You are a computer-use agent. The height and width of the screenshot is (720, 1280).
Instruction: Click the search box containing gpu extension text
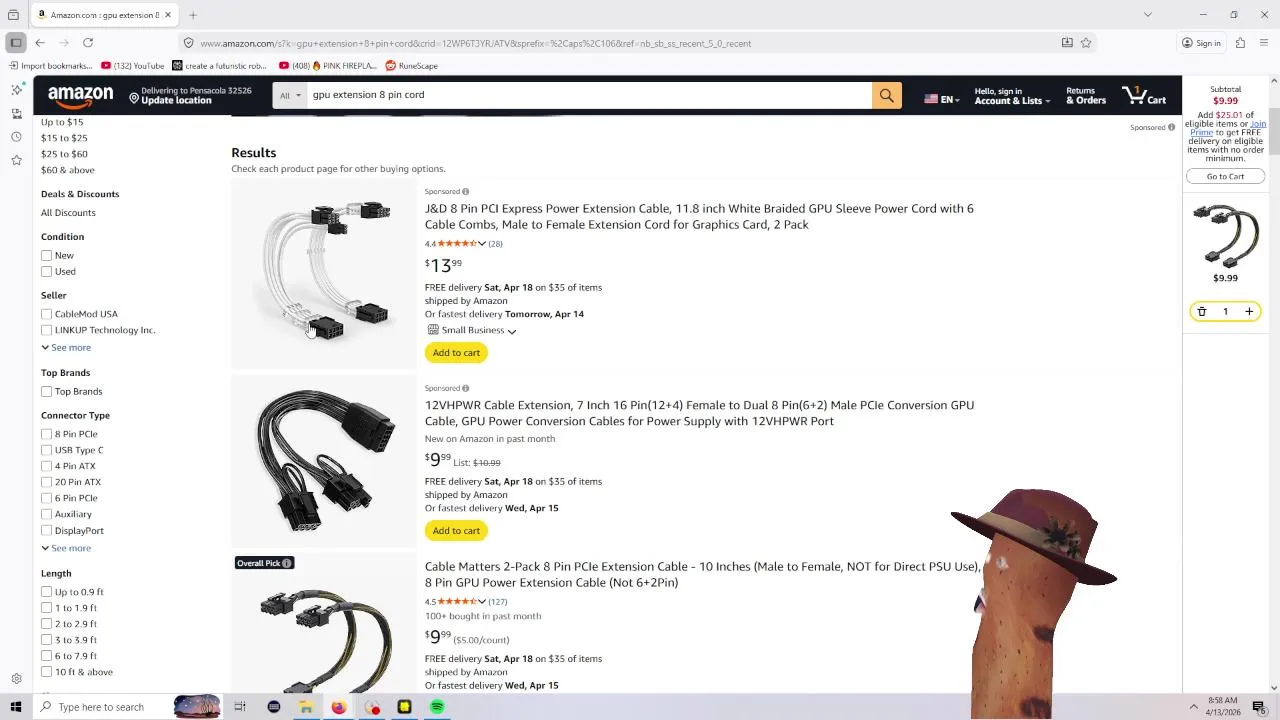(589, 95)
